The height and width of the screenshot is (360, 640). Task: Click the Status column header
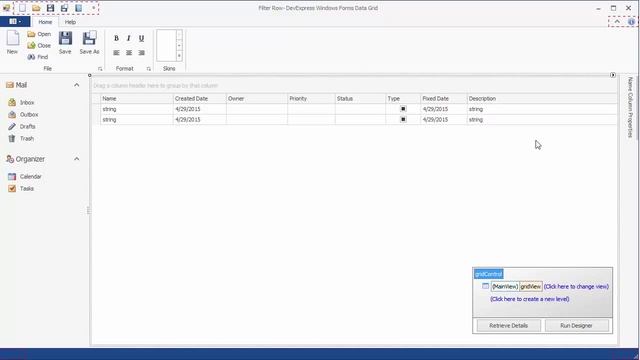(x=360, y=98)
